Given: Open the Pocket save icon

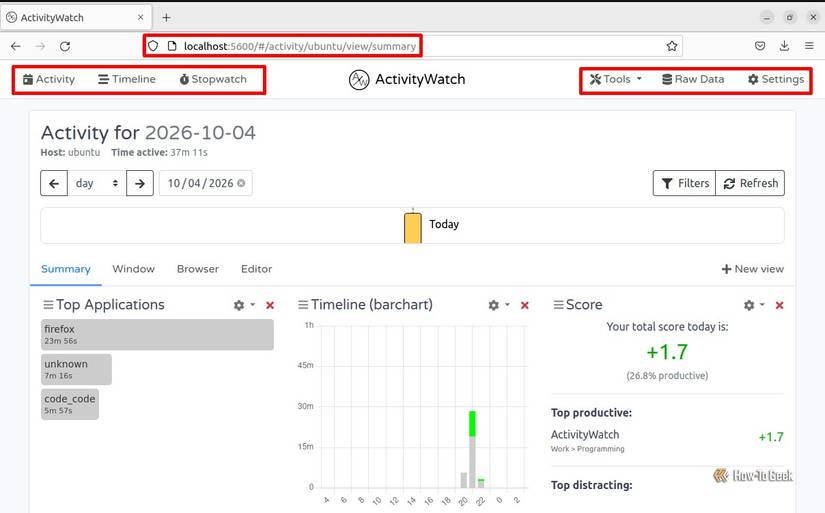Looking at the screenshot, I should (760, 46).
